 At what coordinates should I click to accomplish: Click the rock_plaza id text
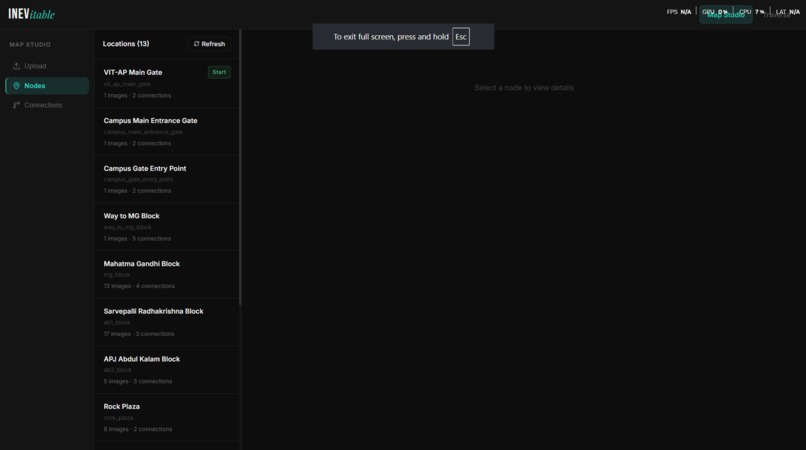click(118, 418)
